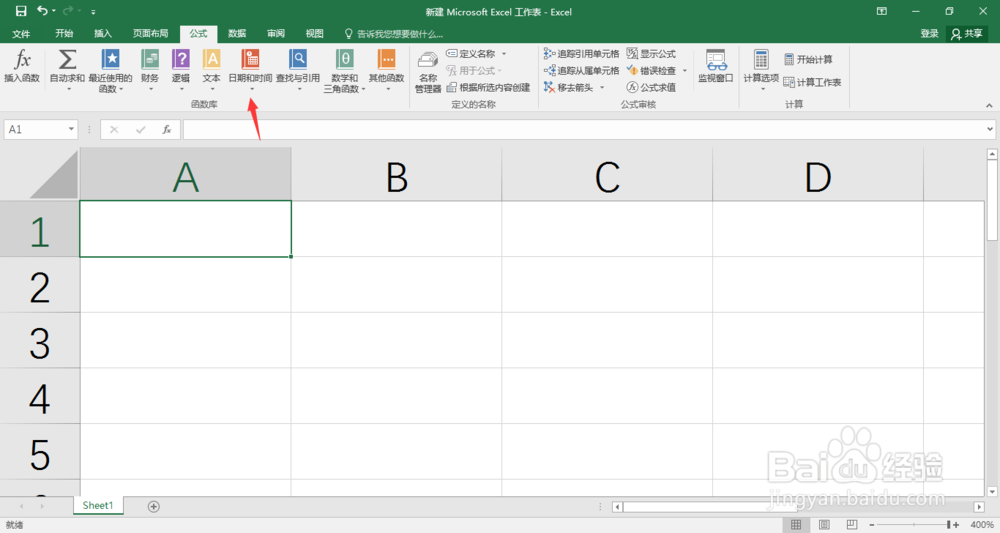
Task: Switch to the Home (开始) tab
Action: [x=64, y=34]
